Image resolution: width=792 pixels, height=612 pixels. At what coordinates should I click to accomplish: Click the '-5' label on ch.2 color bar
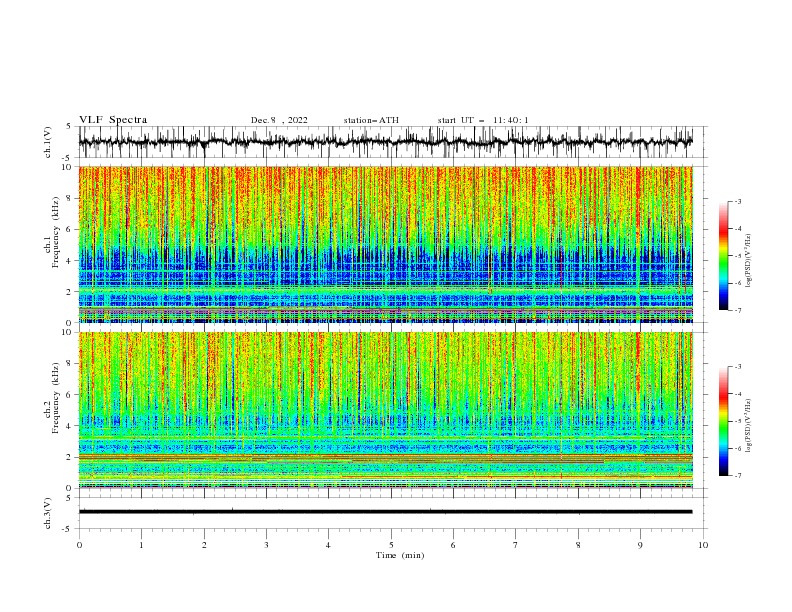click(737, 421)
